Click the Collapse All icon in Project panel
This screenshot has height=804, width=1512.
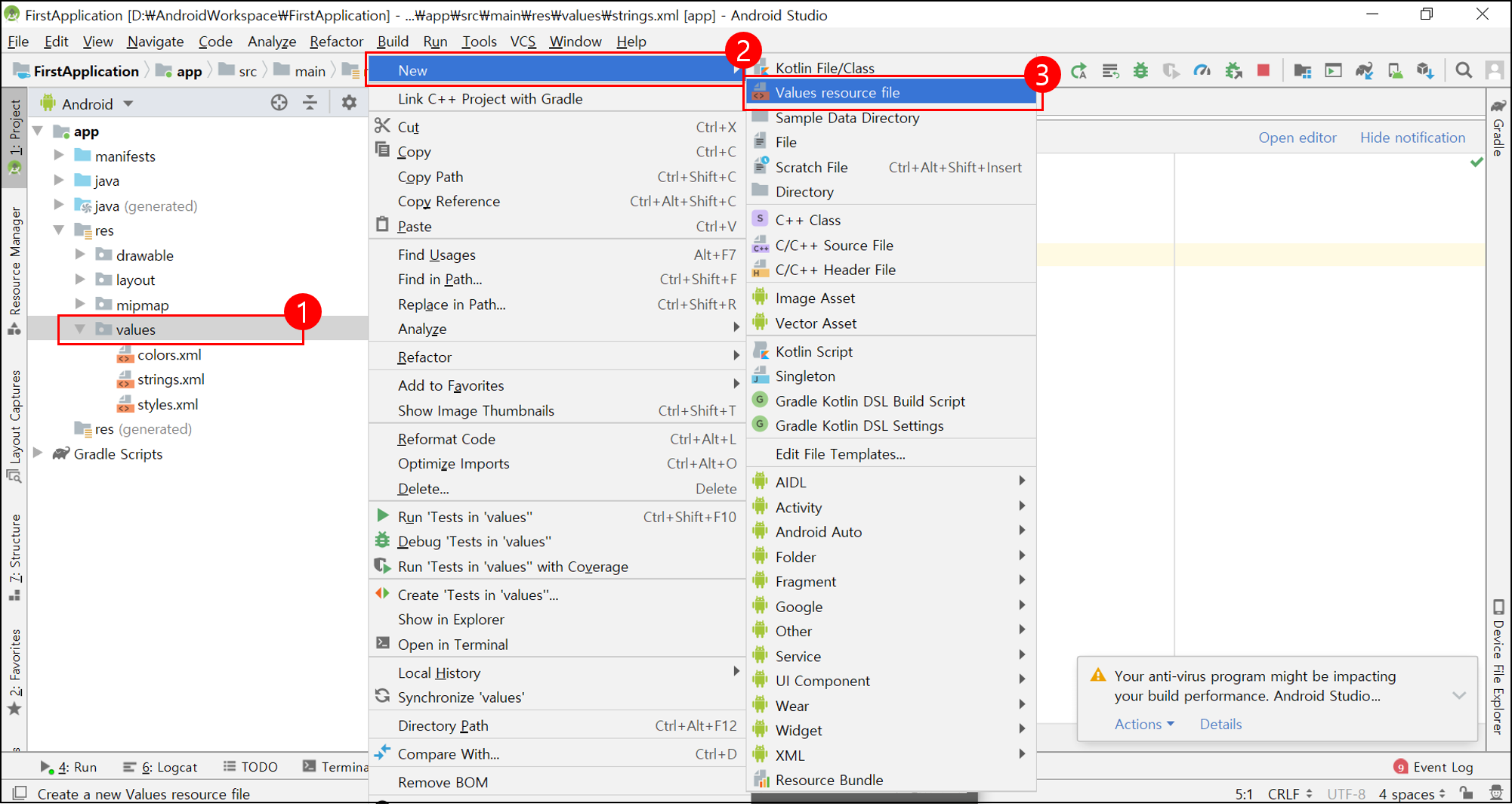point(310,103)
